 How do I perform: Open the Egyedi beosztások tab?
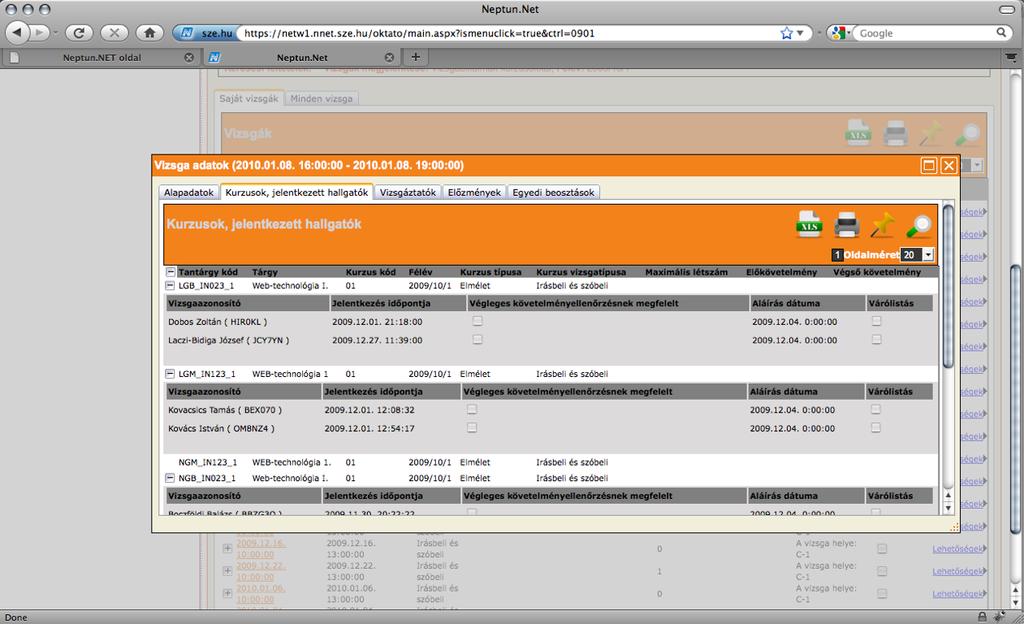553,193
